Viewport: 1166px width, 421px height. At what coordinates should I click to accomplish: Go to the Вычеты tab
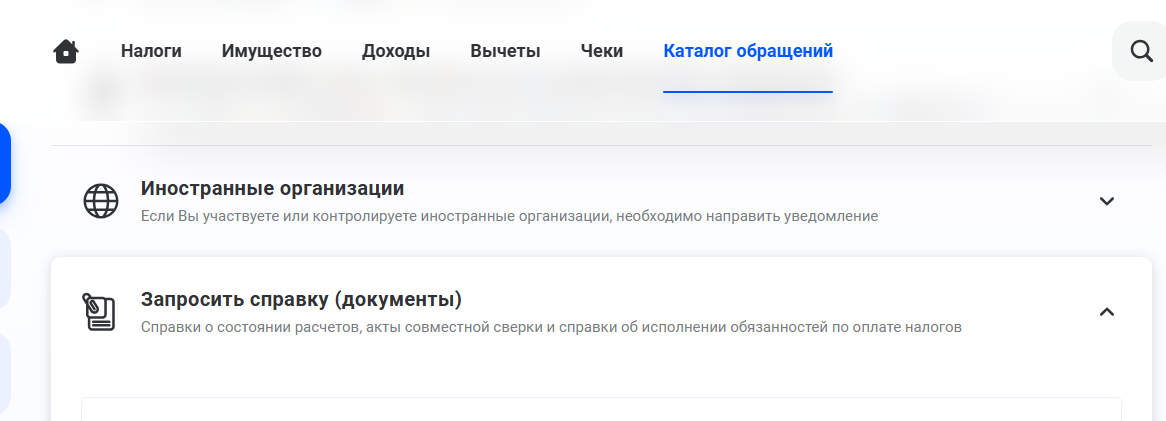coord(505,51)
